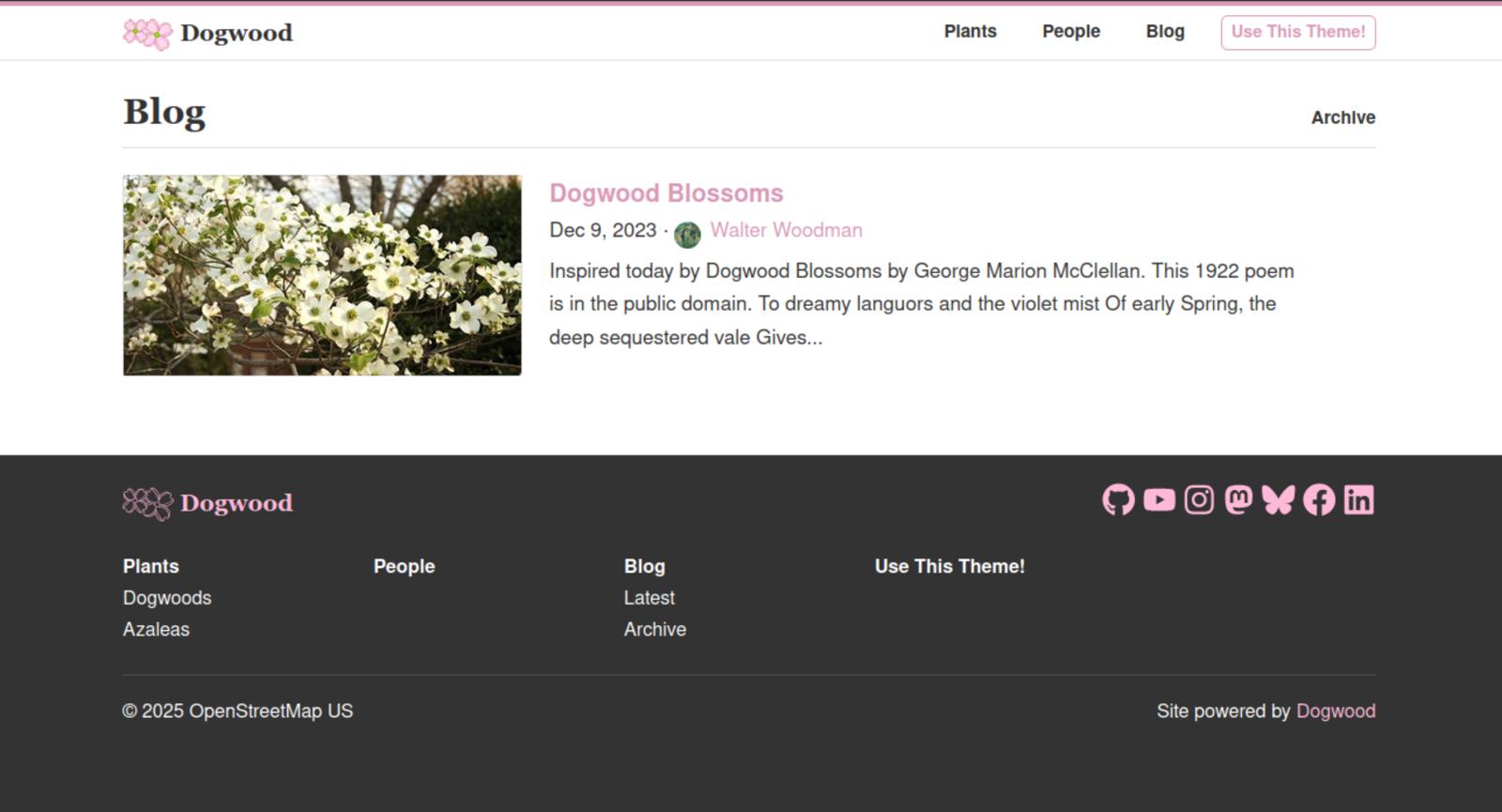Follow the Dogwood link after 'Site powered by'
The width and height of the screenshot is (1502, 812).
point(1336,712)
